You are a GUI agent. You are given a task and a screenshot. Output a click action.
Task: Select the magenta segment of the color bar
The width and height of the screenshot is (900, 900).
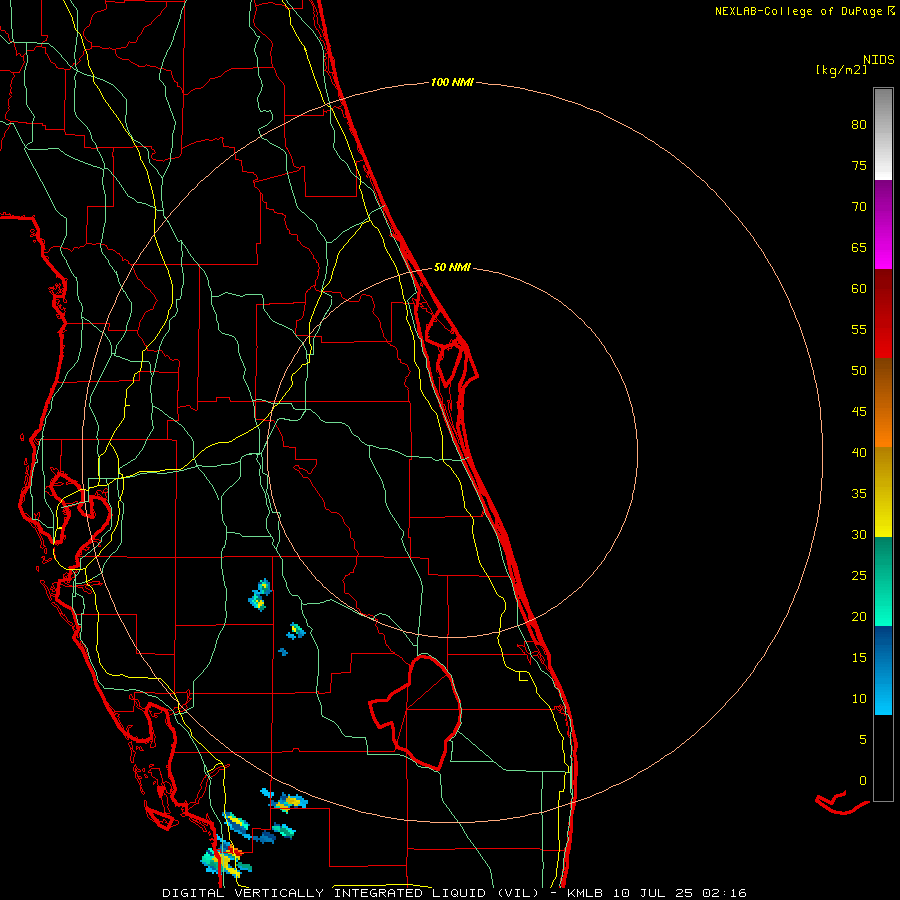(883, 224)
